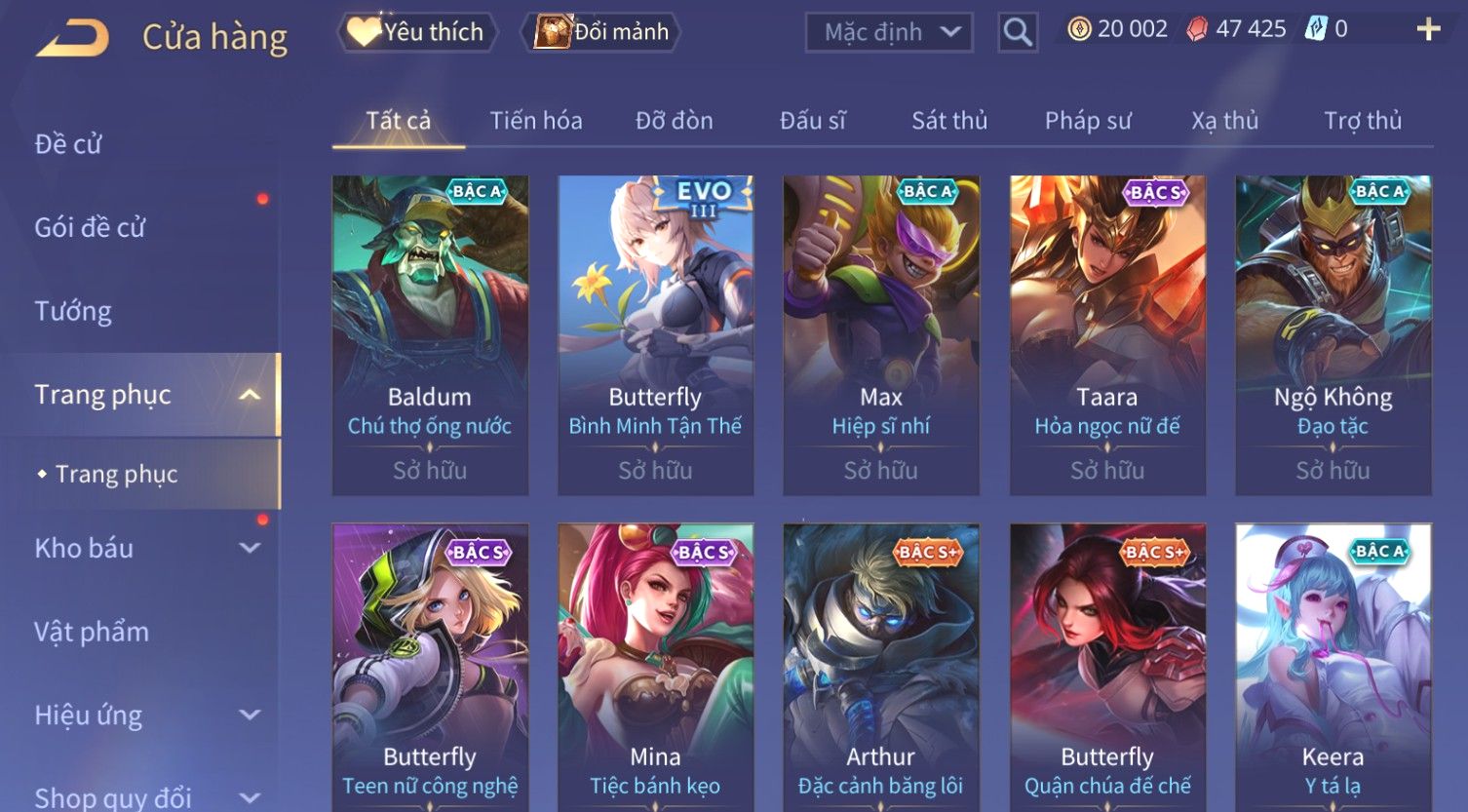The width and height of the screenshot is (1468, 812).
Task: Select Taara Hỏa ngọc nữ đế skin
Action: coord(1107,335)
